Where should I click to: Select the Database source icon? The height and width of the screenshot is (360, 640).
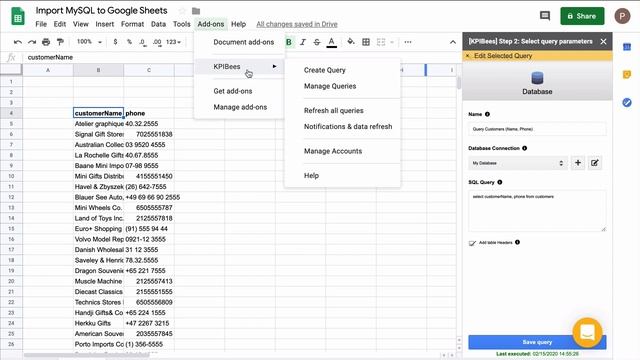[x=537, y=78]
